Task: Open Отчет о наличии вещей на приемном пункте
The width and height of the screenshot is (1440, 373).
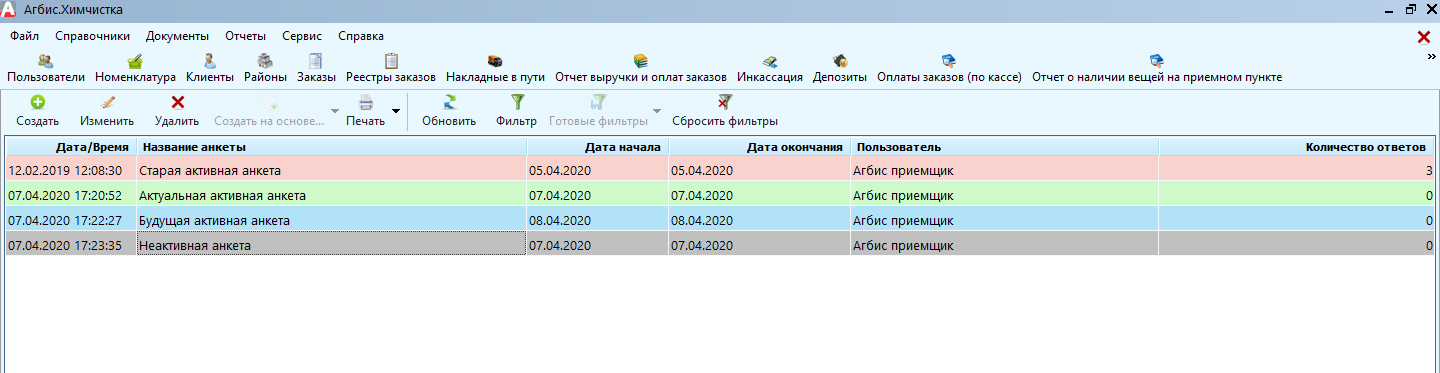Action: (x=1157, y=68)
